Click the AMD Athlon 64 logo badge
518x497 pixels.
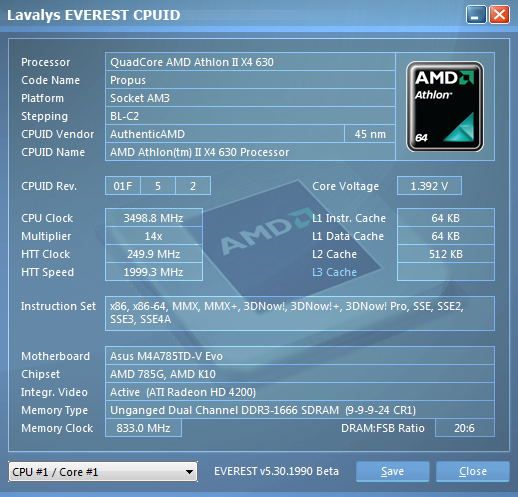(x=445, y=106)
